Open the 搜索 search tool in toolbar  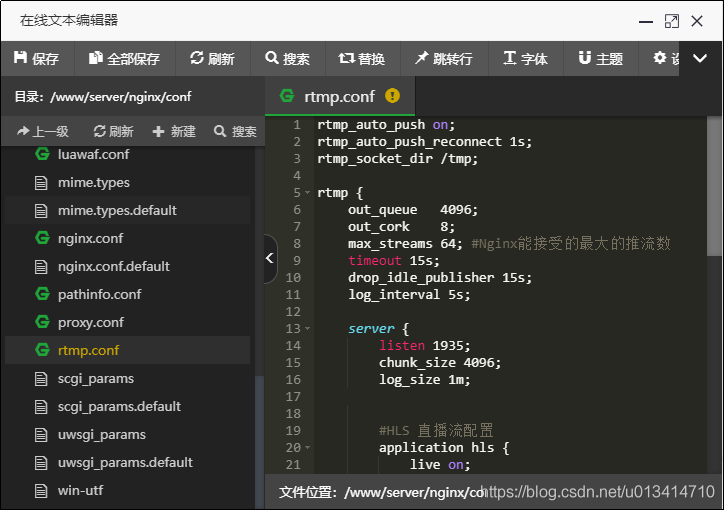click(288, 58)
